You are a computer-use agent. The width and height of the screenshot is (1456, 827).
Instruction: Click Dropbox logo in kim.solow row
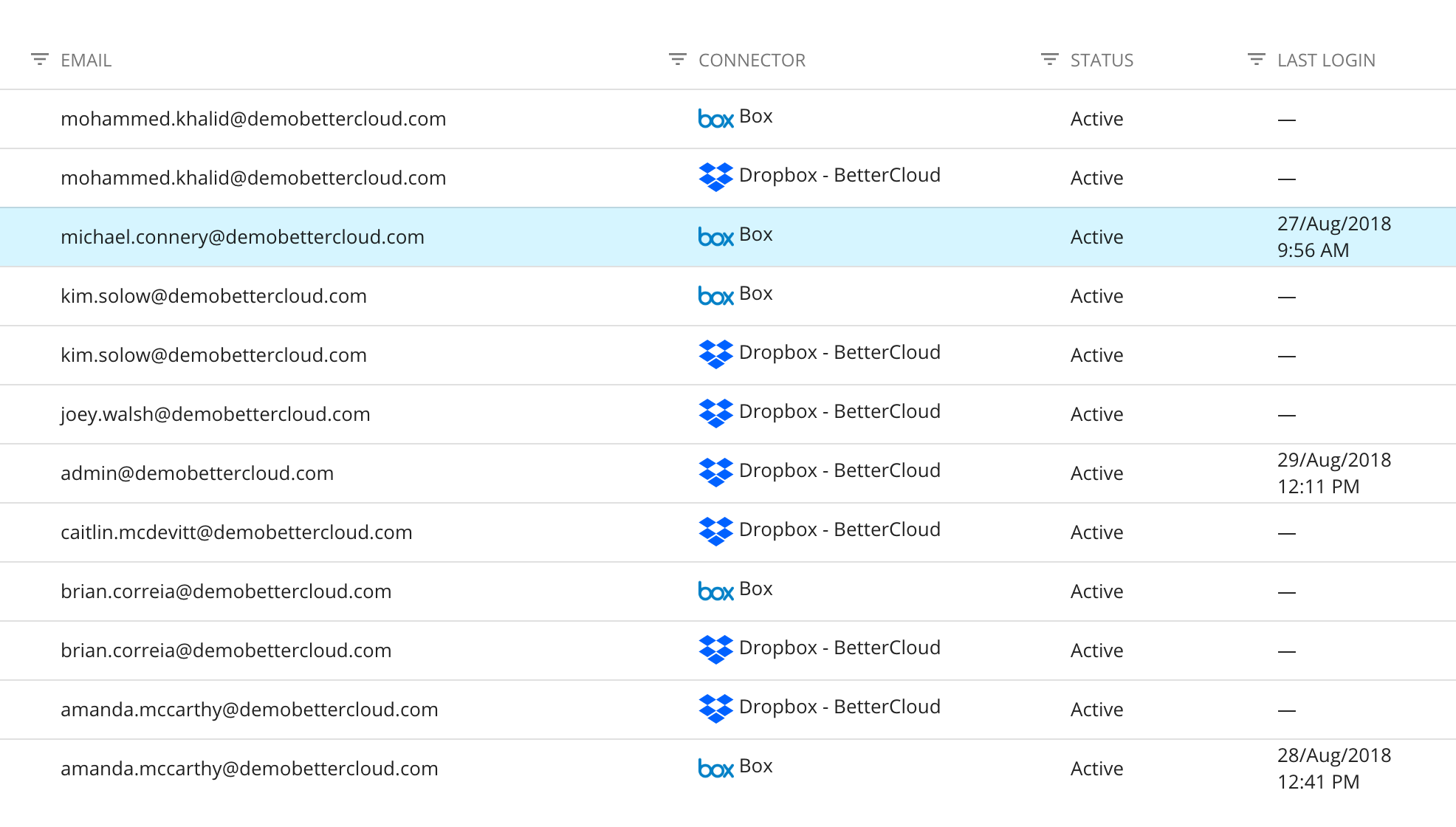coord(715,354)
